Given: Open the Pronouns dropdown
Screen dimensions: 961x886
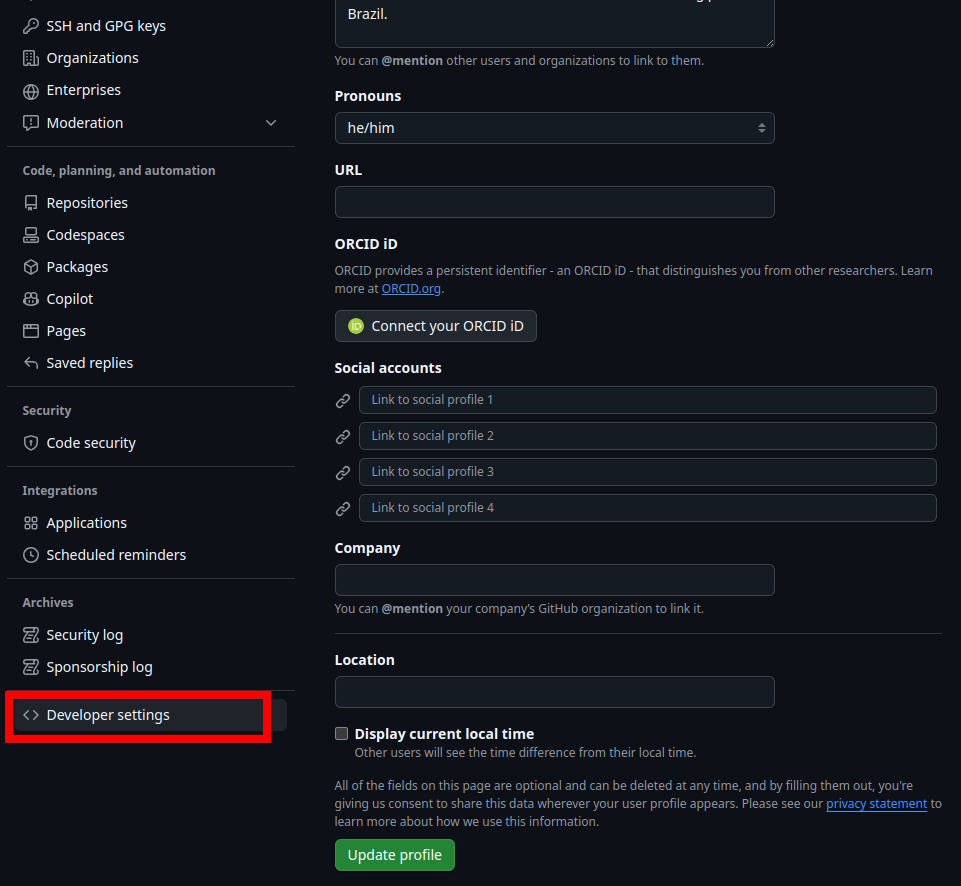Looking at the screenshot, I should coord(554,128).
